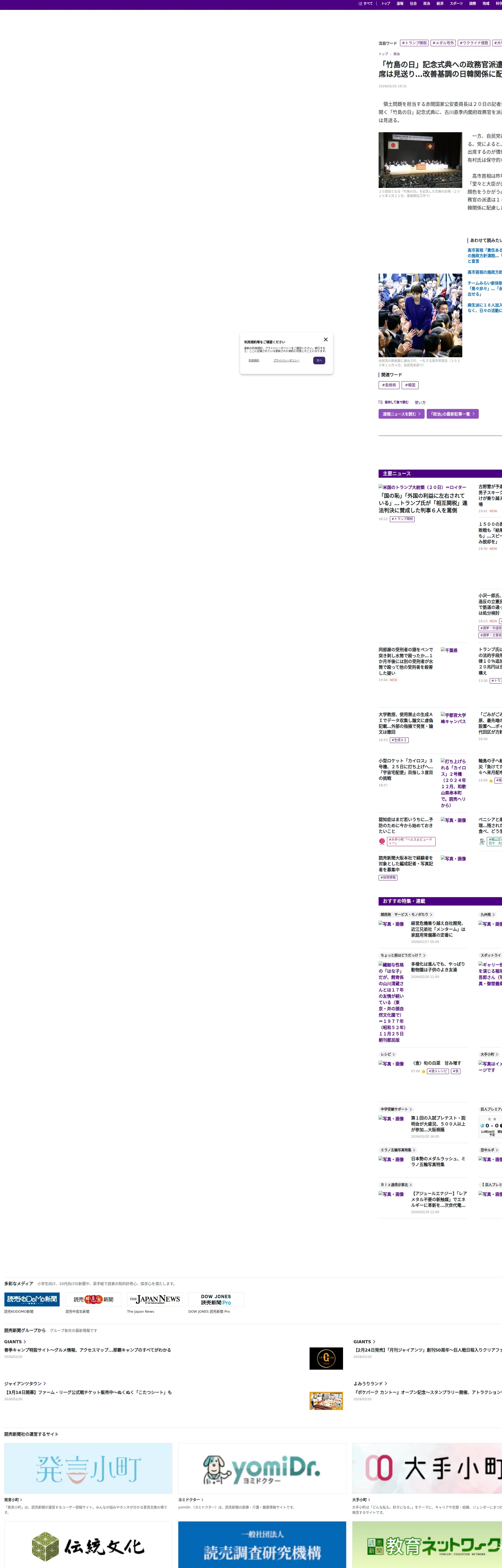Click the 保存して後で読む bookmark icon
This screenshot has height=1568, width=502.
tap(381, 402)
